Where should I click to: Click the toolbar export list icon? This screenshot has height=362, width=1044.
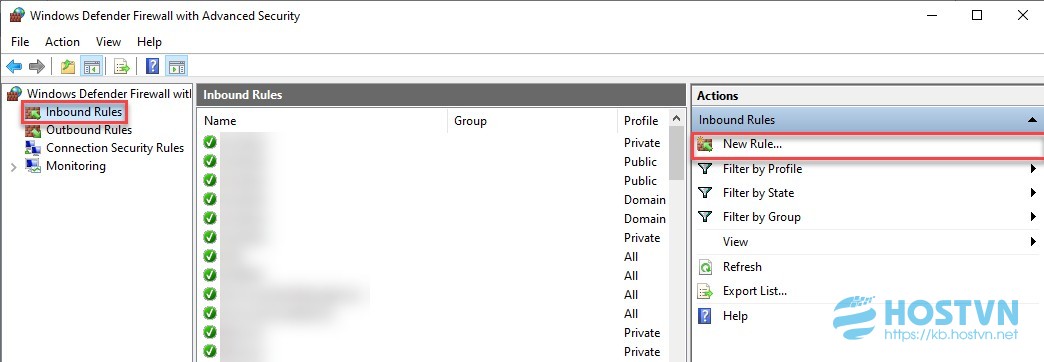pos(121,66)
